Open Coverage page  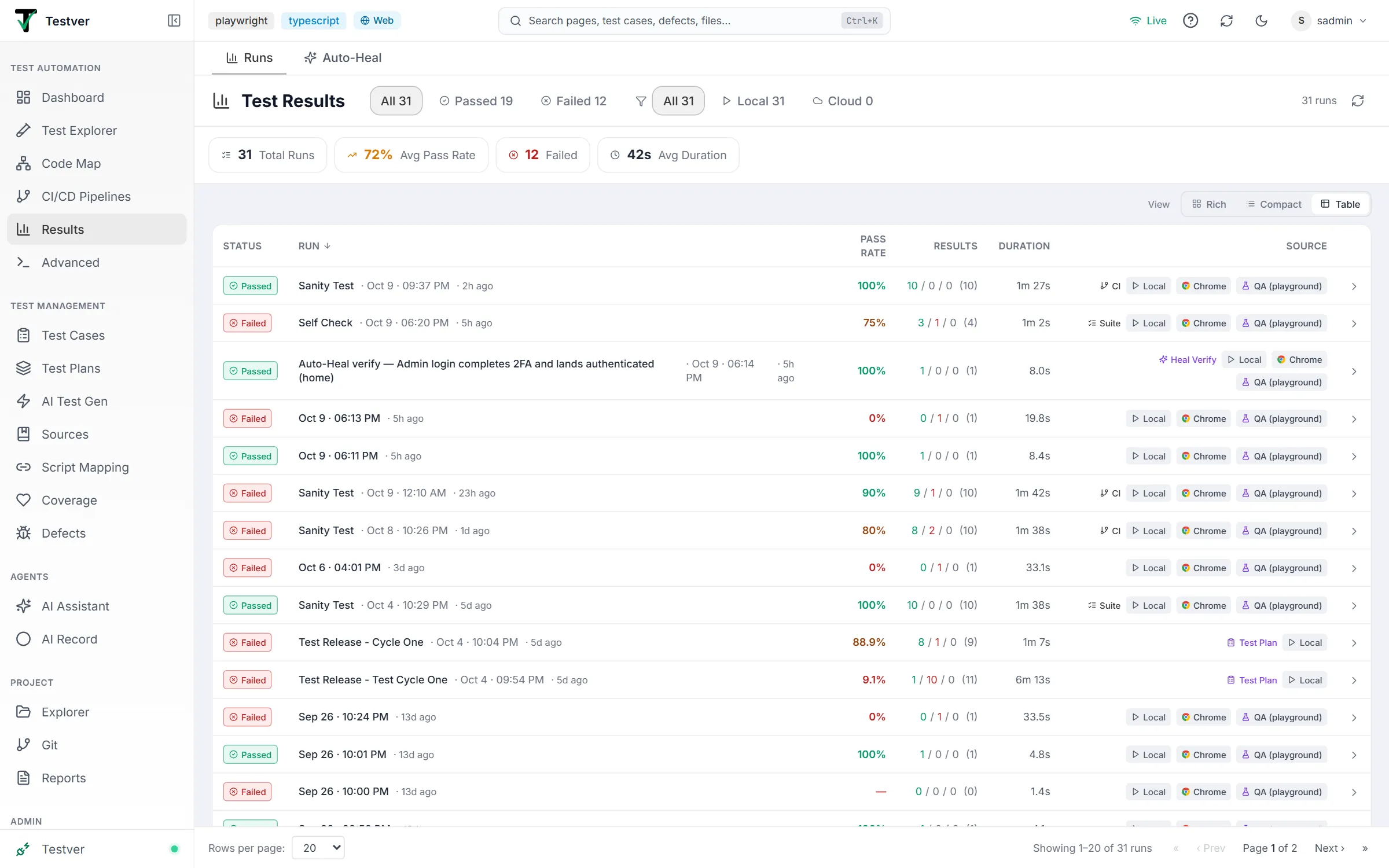(x=97, y=500)
